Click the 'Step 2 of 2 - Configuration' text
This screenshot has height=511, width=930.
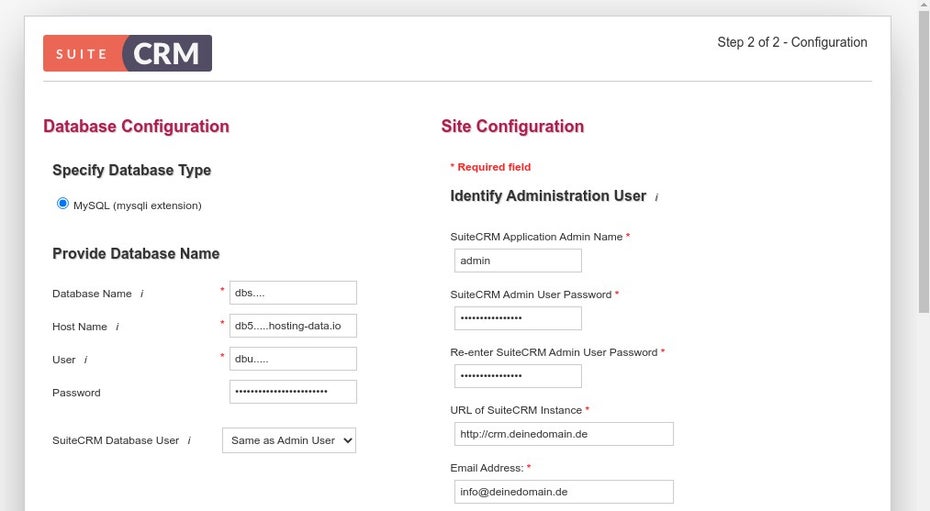pyautogui.click(x=792, y=42)
